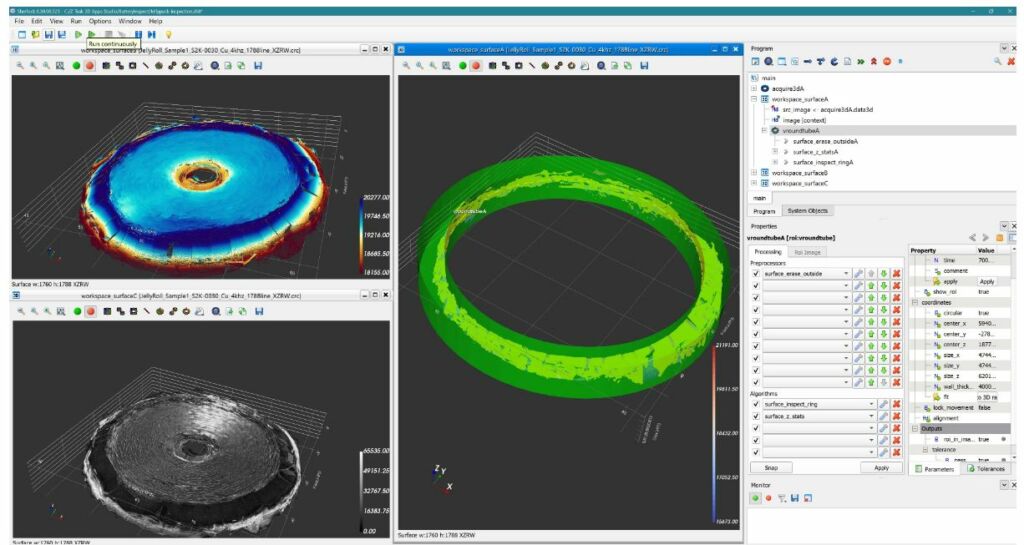This screenshot has height=545, width=1024.
Task: Click the magnifier search icon in Program panel
Action: tap(997, 61)
